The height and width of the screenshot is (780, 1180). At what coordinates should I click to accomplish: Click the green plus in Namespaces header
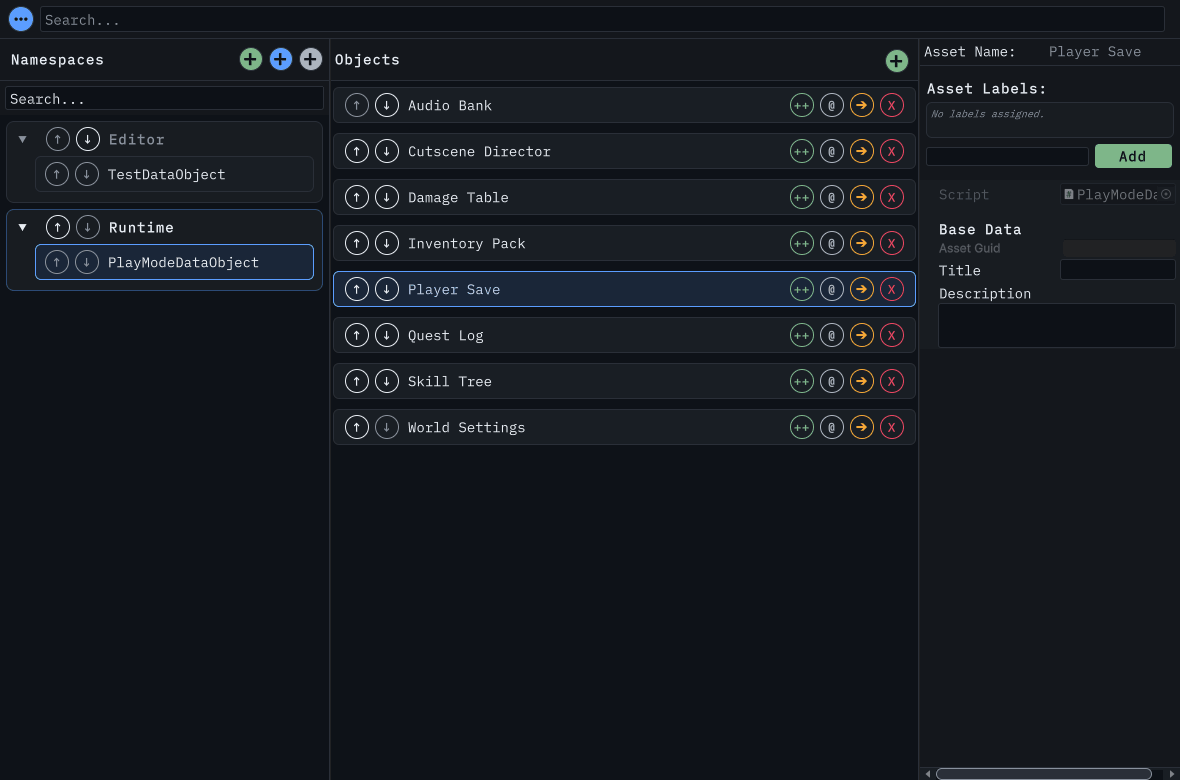pos(251,59)
